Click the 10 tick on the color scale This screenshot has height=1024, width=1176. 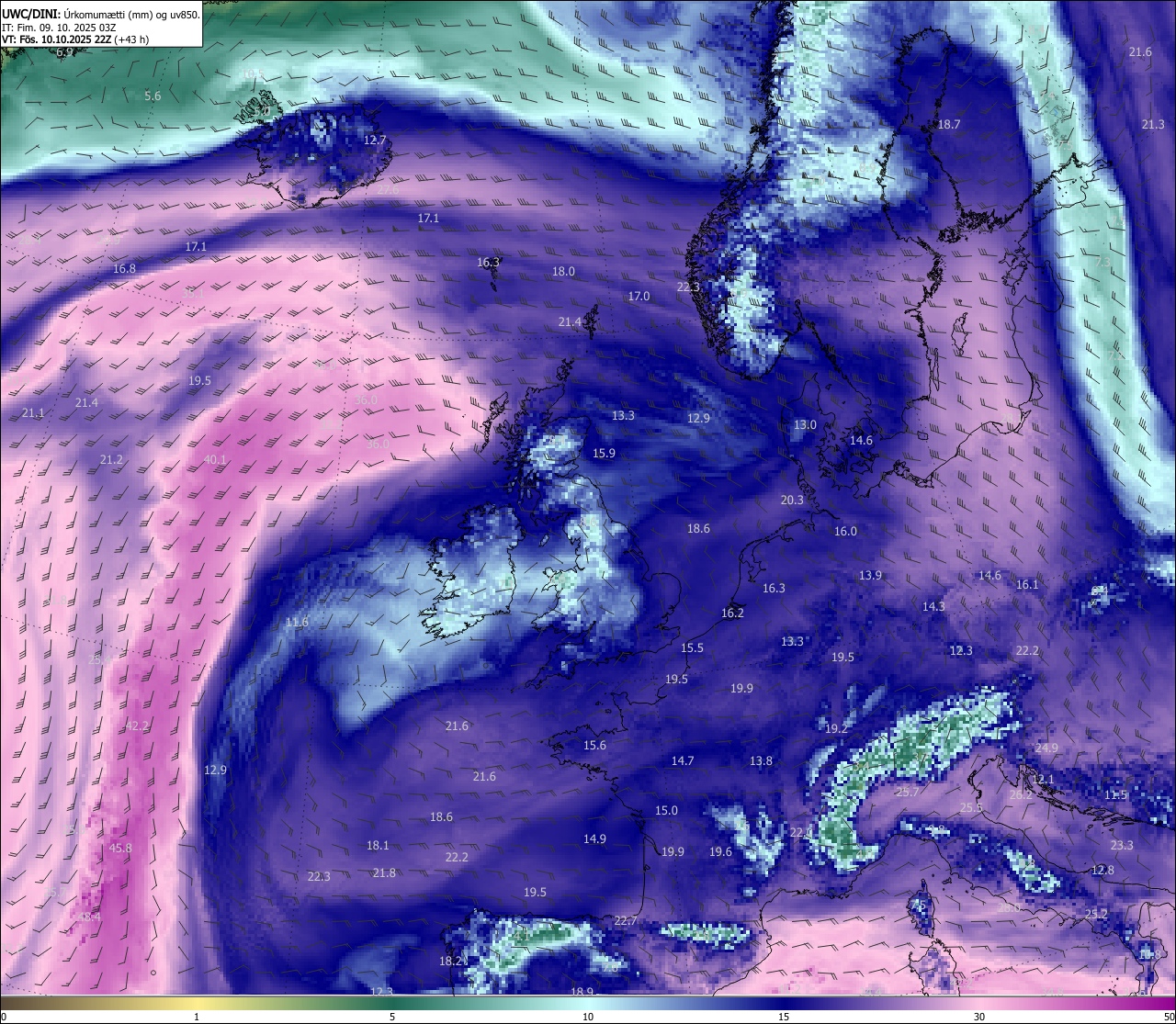pos(588,1017)
